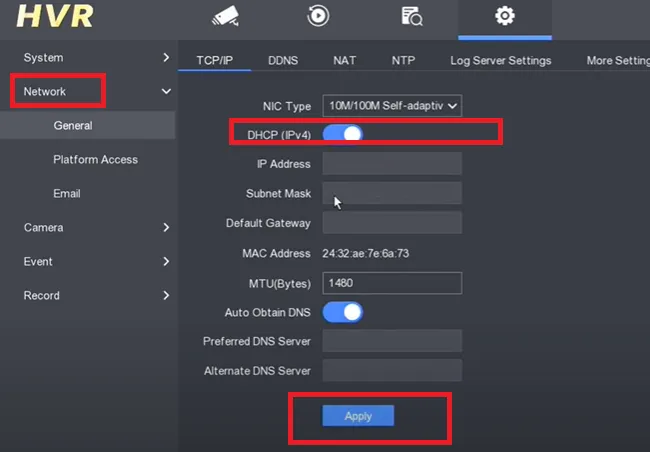Select Camera in the sidebar
Screen dimensions: 650x452
(x=44, y=227)
